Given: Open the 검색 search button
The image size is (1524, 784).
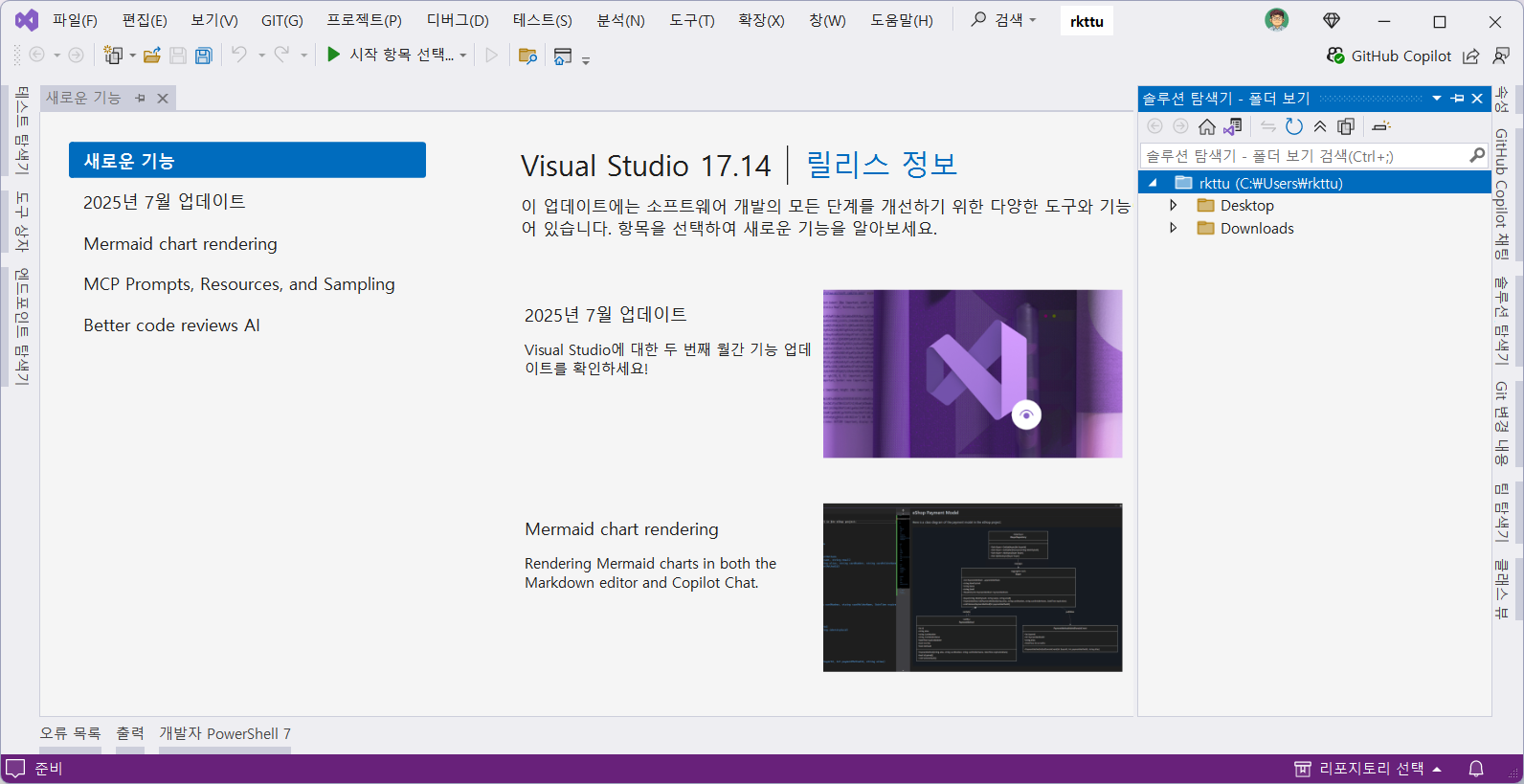Looking at the screenshot, I should coord(1004,20).
